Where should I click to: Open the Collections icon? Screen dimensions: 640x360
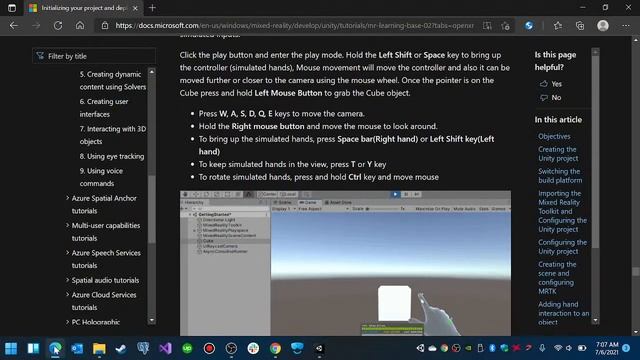click(580, 25)
